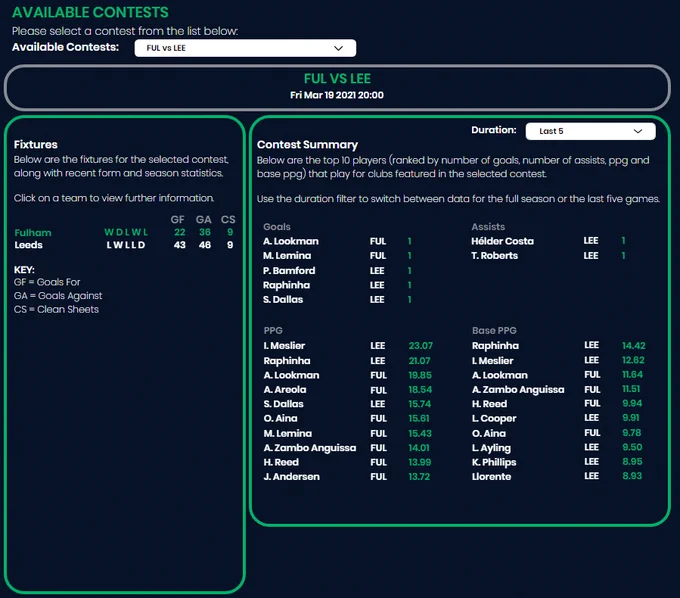Click T. Roberts in the Assists list
Screen dimensions: 680x598
click(494, 256)
